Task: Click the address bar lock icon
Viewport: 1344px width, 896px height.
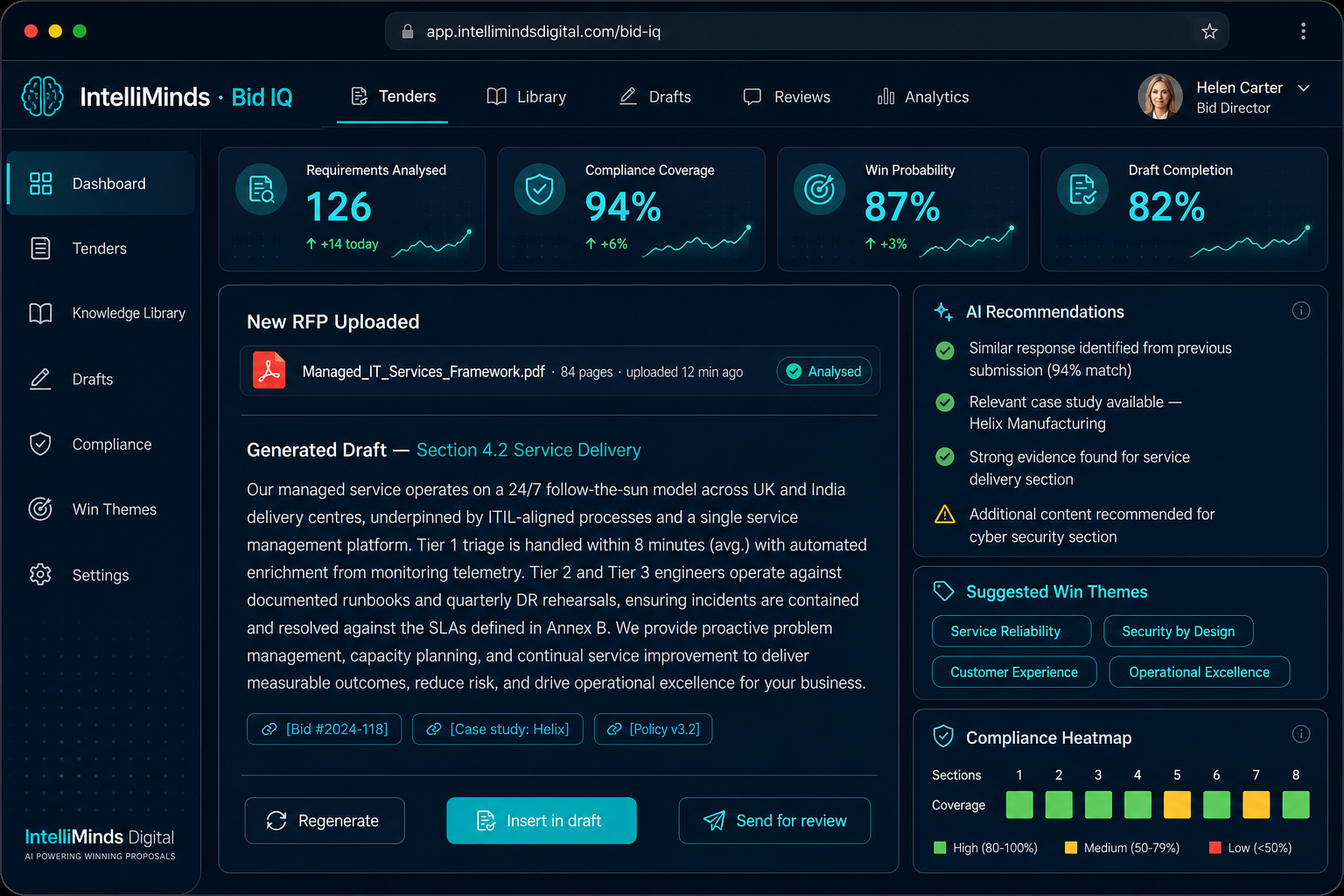Action: [407, 31]
